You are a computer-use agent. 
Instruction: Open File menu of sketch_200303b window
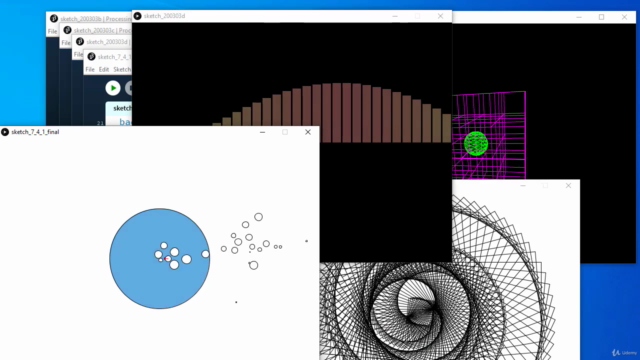tap(53, 31)
